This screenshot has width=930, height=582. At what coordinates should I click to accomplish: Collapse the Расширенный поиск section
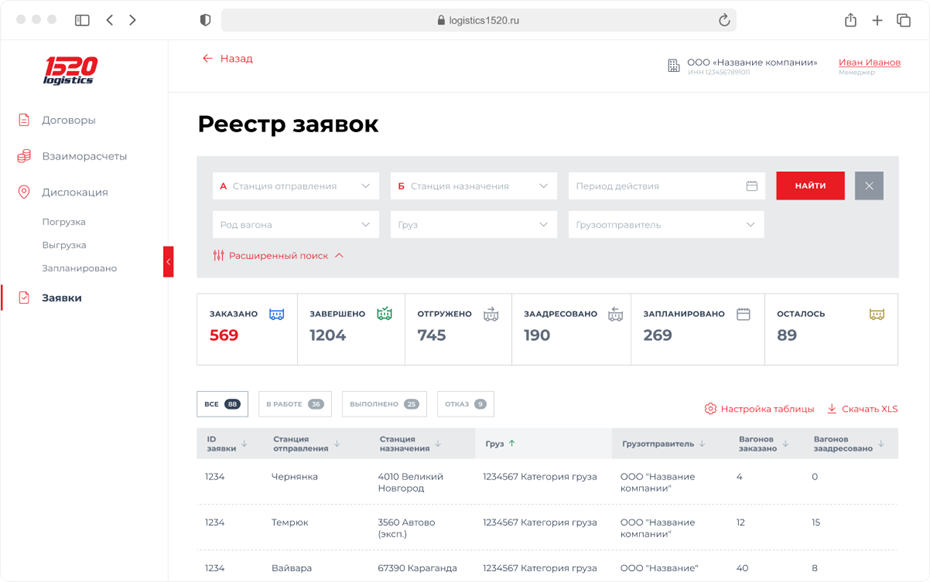(278, 256)
